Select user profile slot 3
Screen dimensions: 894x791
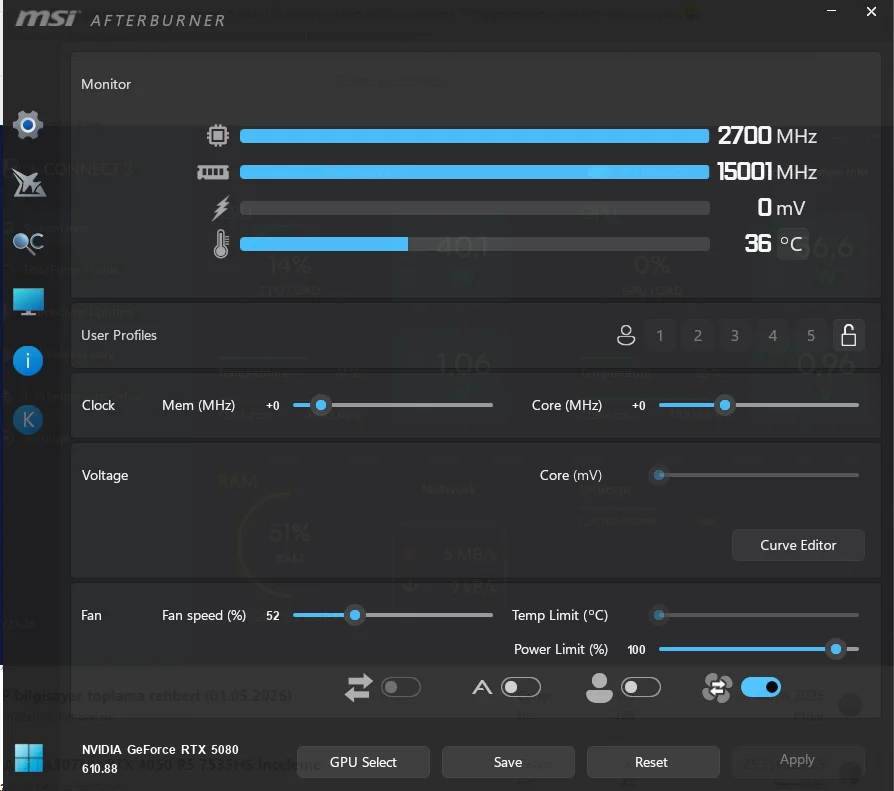coord(735,335)
